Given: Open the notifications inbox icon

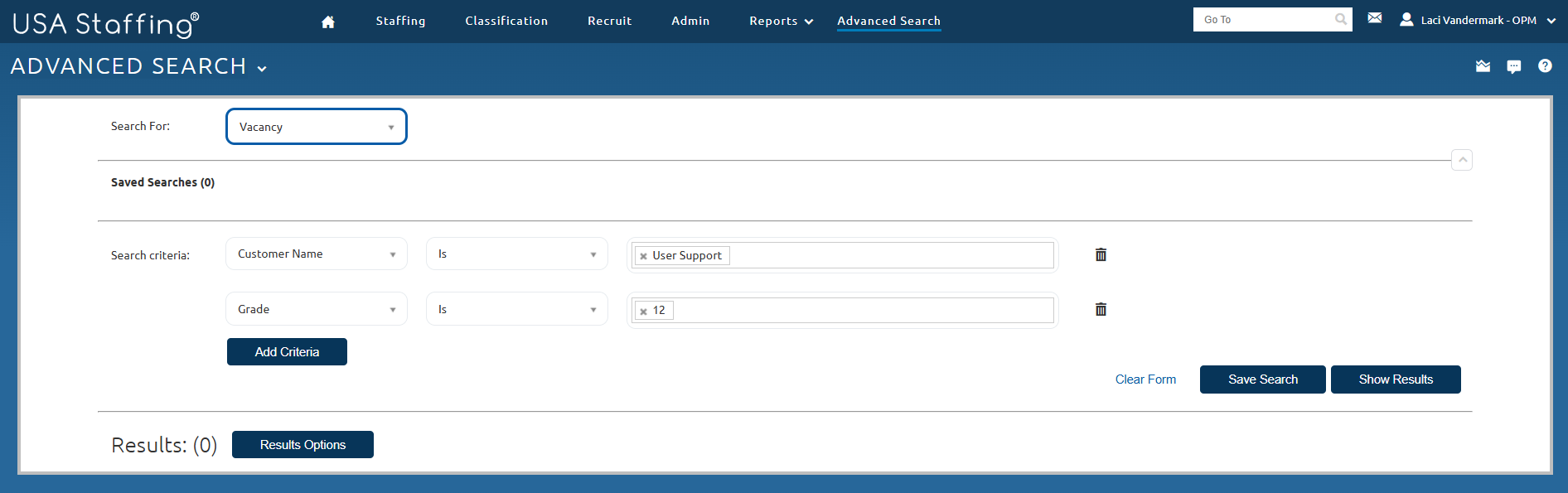Looking at the screenshot, I should click(x=1483, y=66).
